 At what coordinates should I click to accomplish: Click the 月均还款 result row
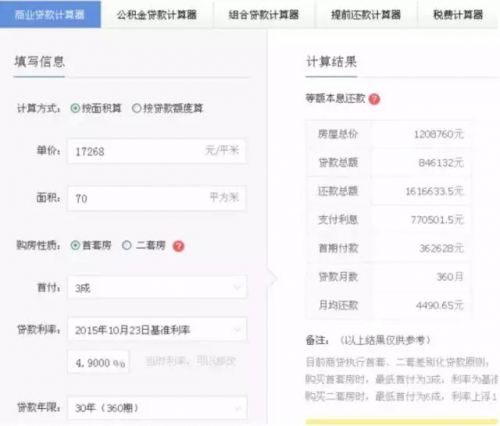(x=389, y=305)
